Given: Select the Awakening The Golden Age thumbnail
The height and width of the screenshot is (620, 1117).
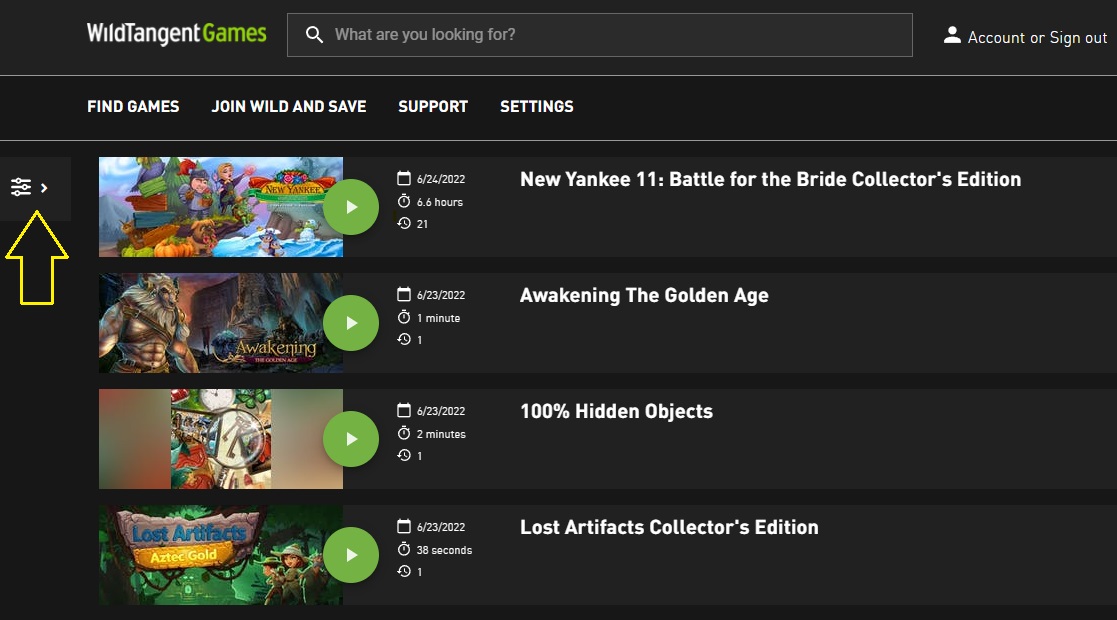Looking at the screenshot, I should pyautogui.click(x=221, y=323).
